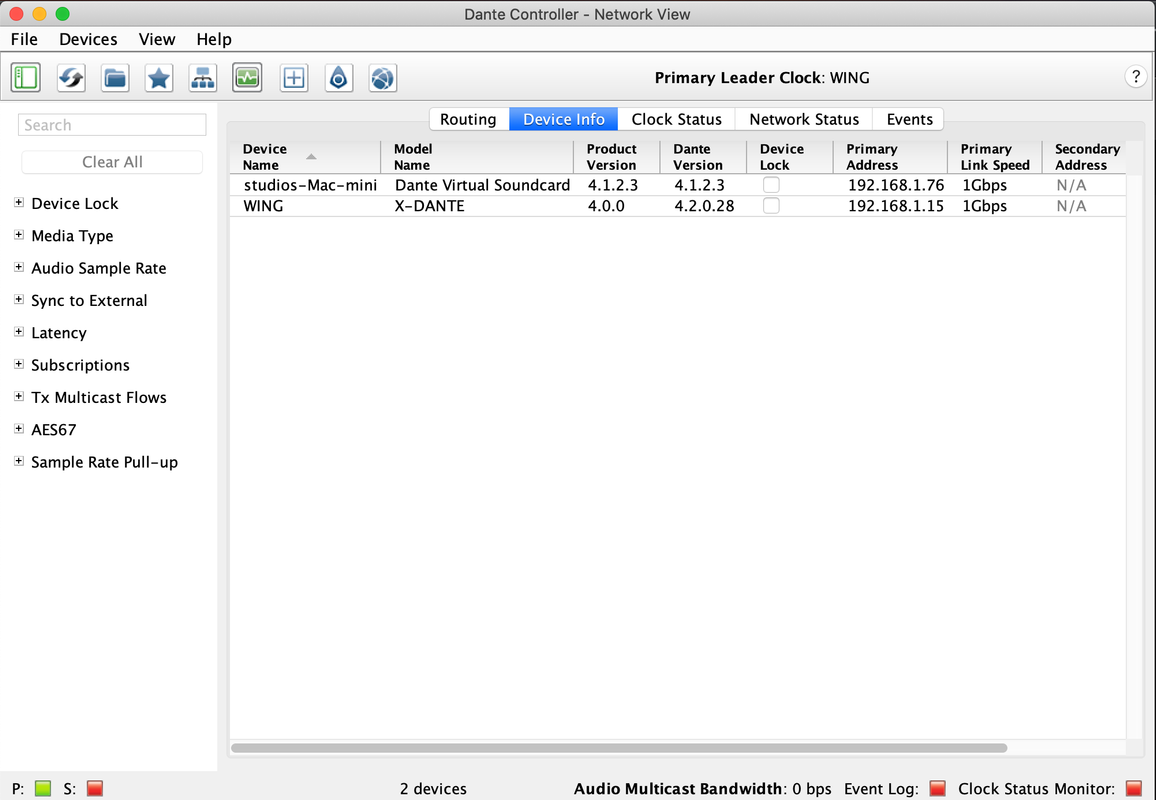Select the WING device row
This screenshot has height=800, width=1156.
(678, 205)
